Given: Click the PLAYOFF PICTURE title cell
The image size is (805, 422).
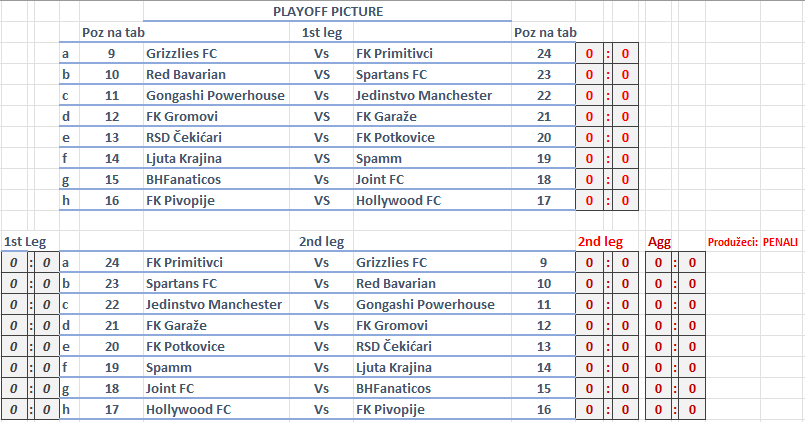Looking at the screenshot, I should pos(327,11).
